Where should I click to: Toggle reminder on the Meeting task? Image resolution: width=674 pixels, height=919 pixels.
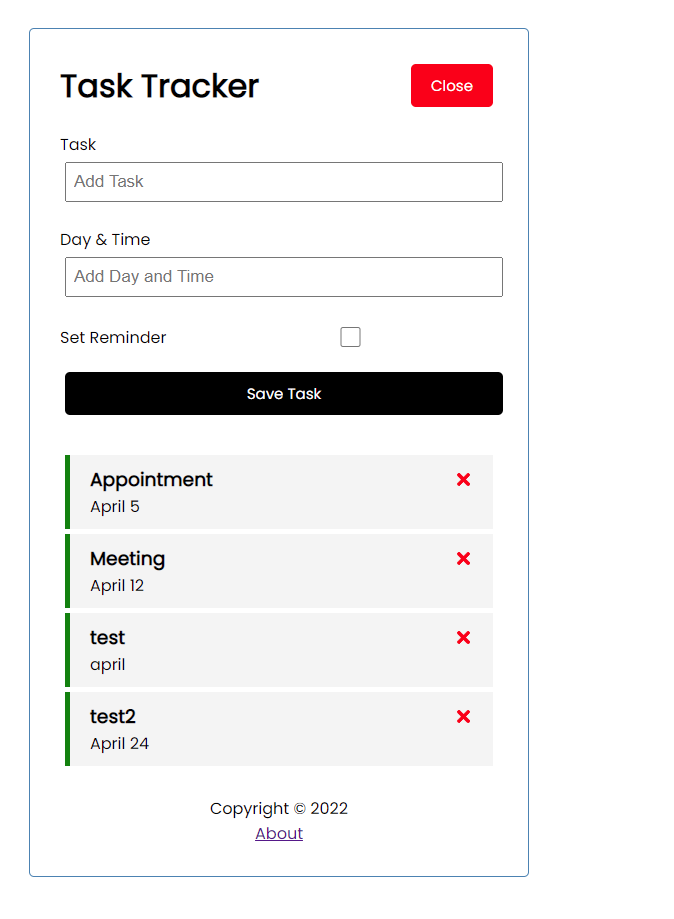coord(250,570)
